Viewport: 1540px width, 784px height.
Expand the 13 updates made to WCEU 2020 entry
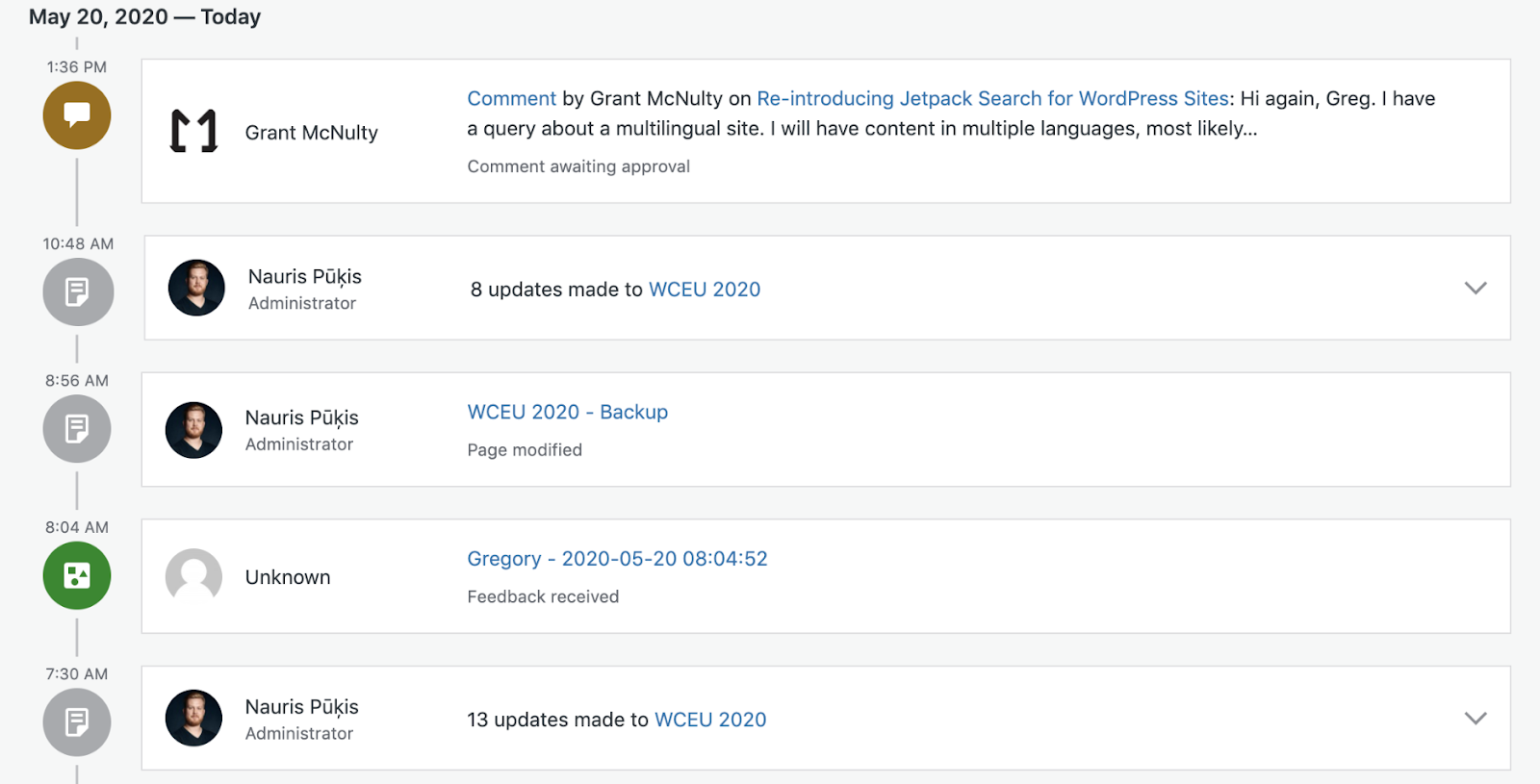coord(1476,719)
